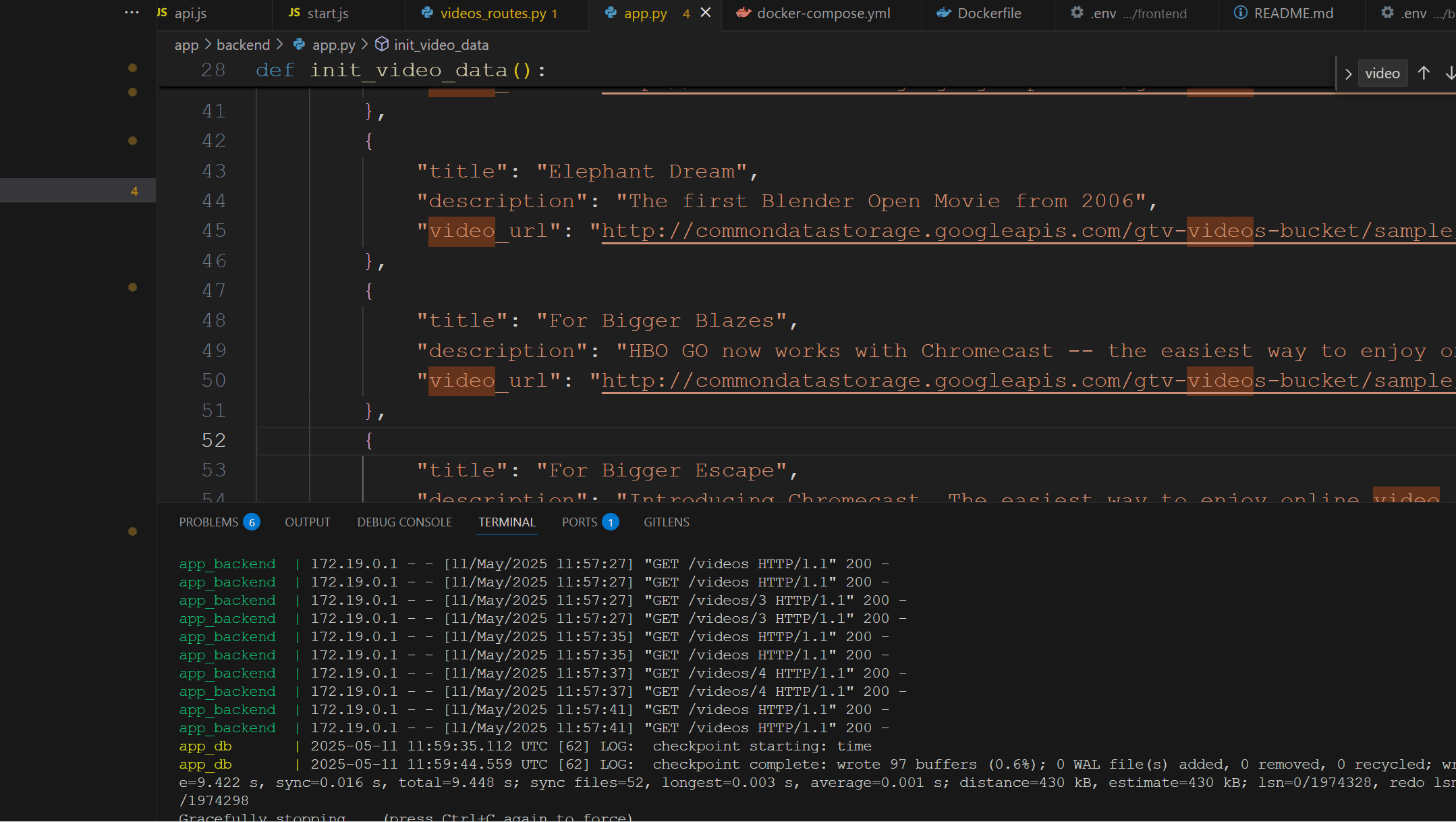The width and height of the screenshot is (1456, 822).
Task: Show the PORTS panel tab
Action: point(579,522)
